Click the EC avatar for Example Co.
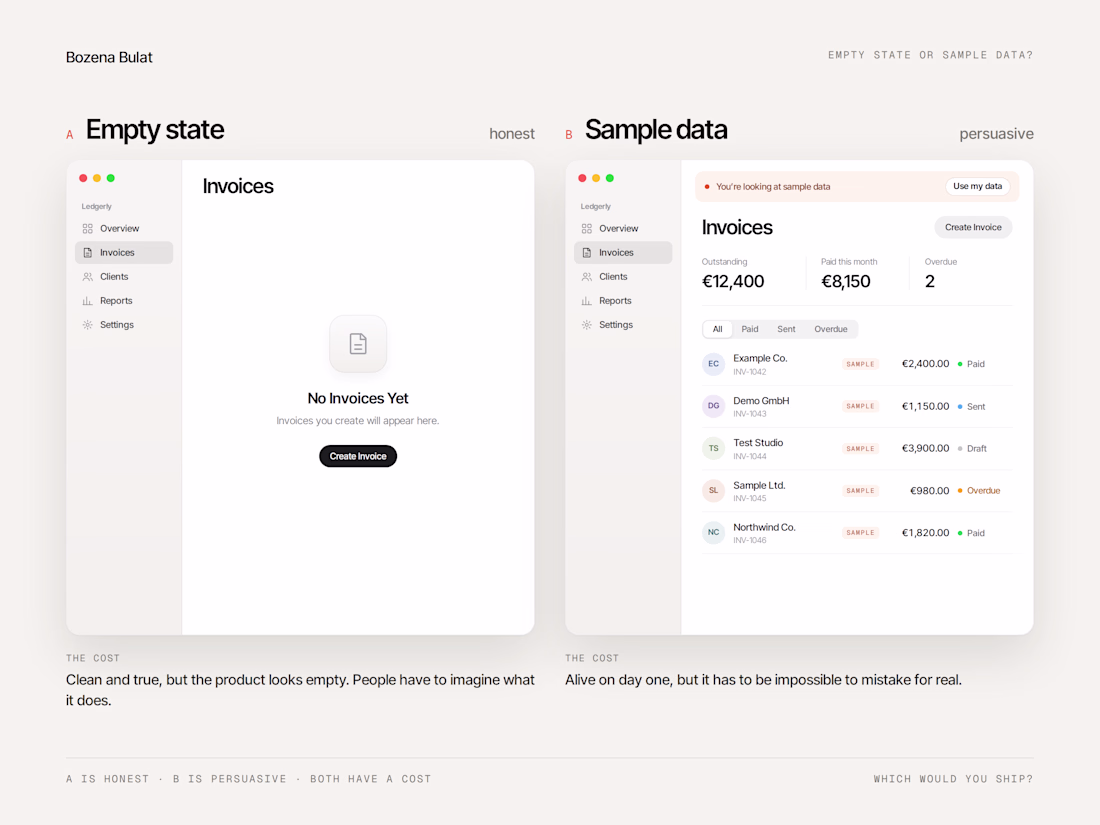The height and width of the screenshot is (825, 1100). 713,364
